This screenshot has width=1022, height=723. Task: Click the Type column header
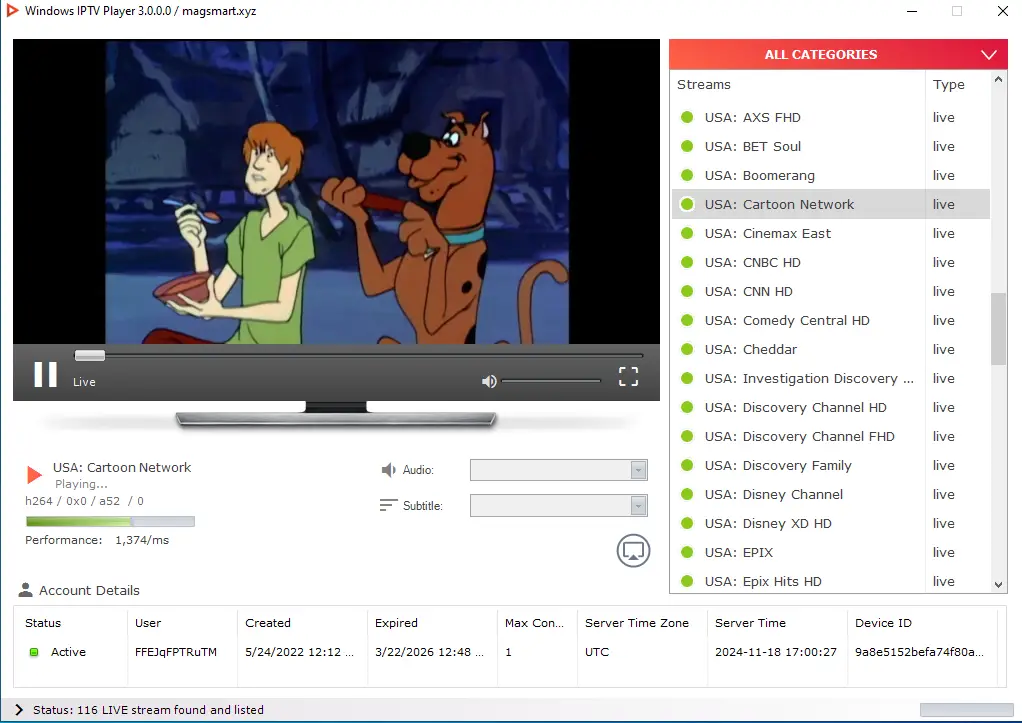(x=948, y=84)
